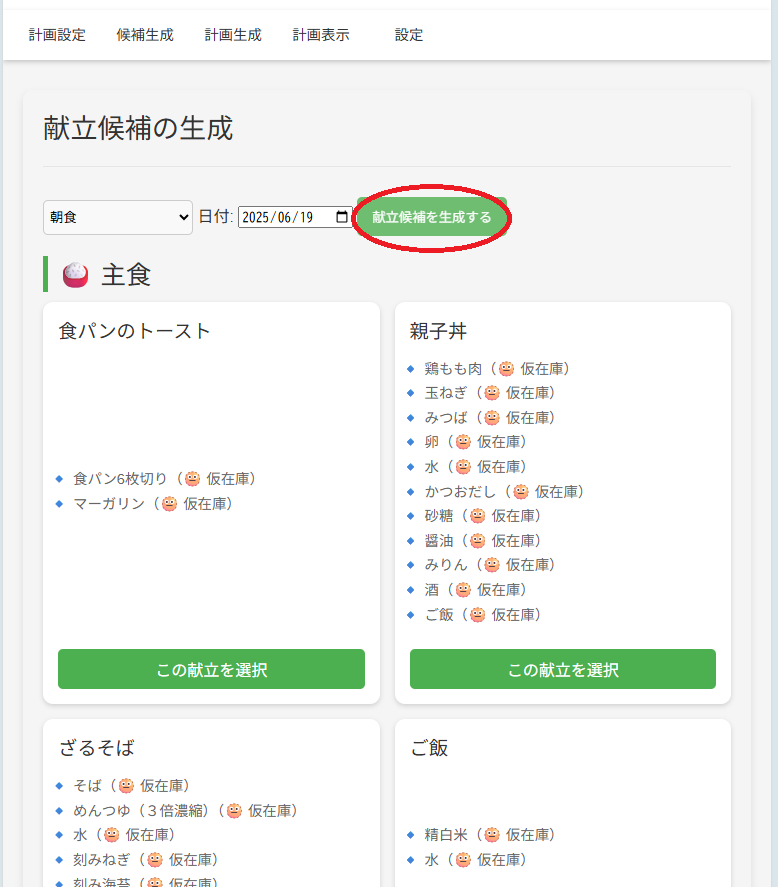Click the 主食 section heading
This screenshot has width=778, height=887.
(x=126, y=275)
